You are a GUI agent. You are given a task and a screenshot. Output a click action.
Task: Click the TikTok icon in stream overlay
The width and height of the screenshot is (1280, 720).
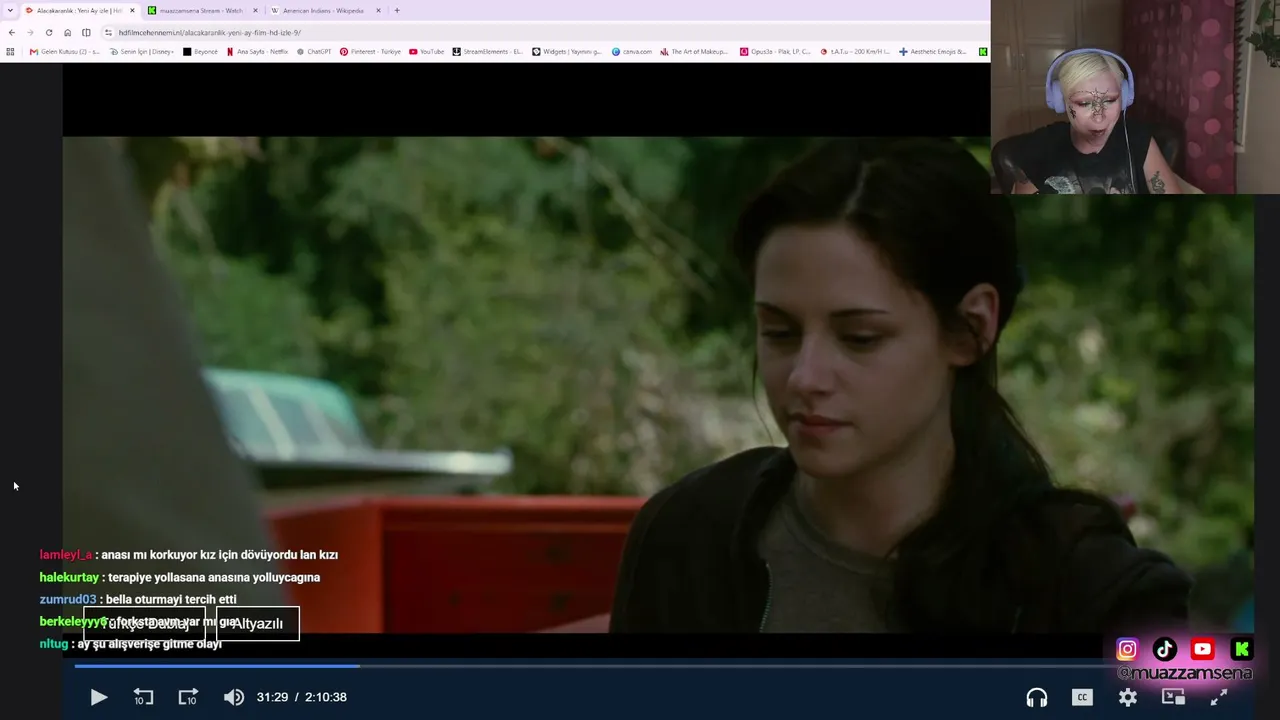pyautogui.click(x=1165, y=650)
